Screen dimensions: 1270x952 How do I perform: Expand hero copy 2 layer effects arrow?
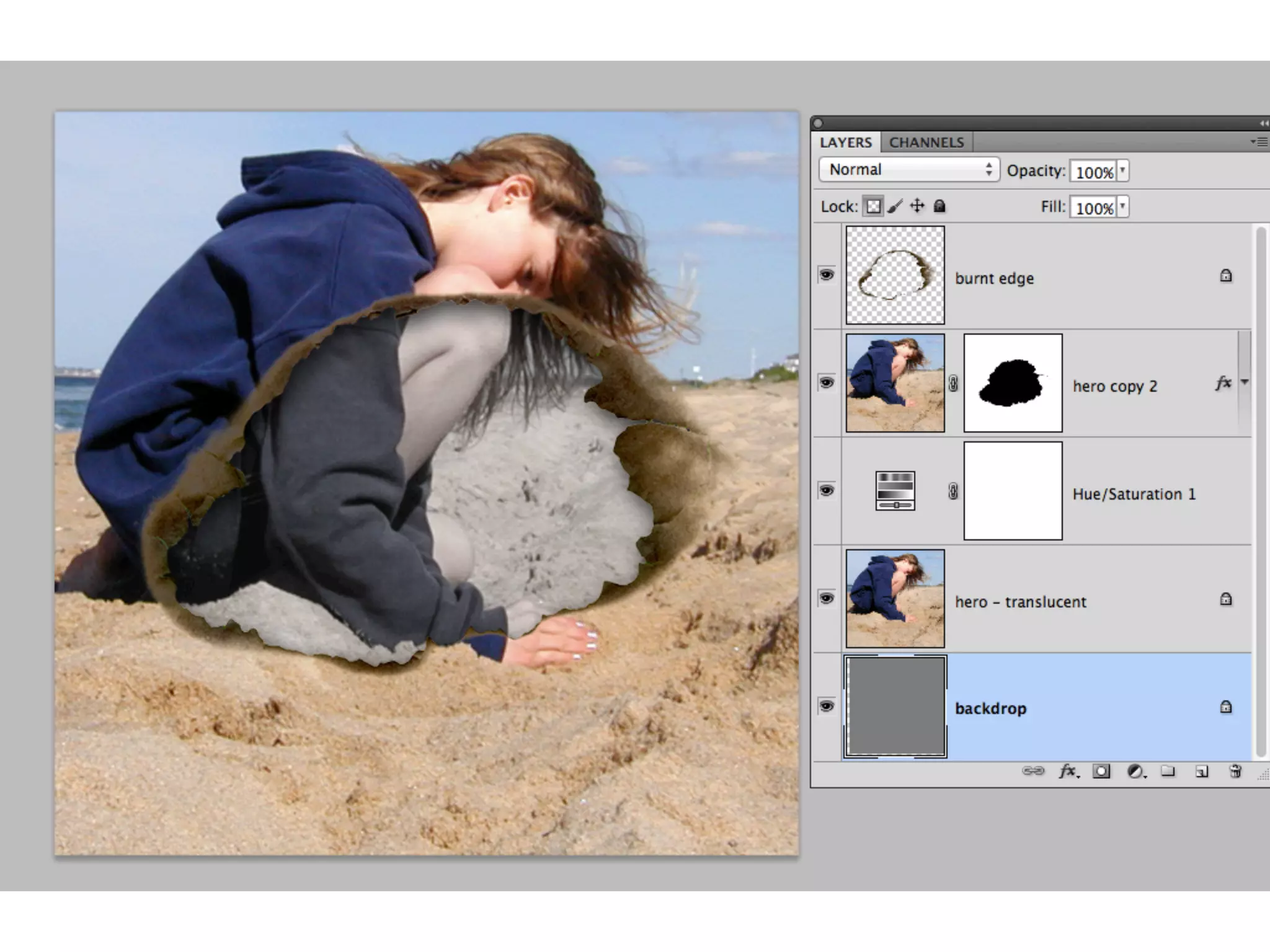tap(1244, 382)
